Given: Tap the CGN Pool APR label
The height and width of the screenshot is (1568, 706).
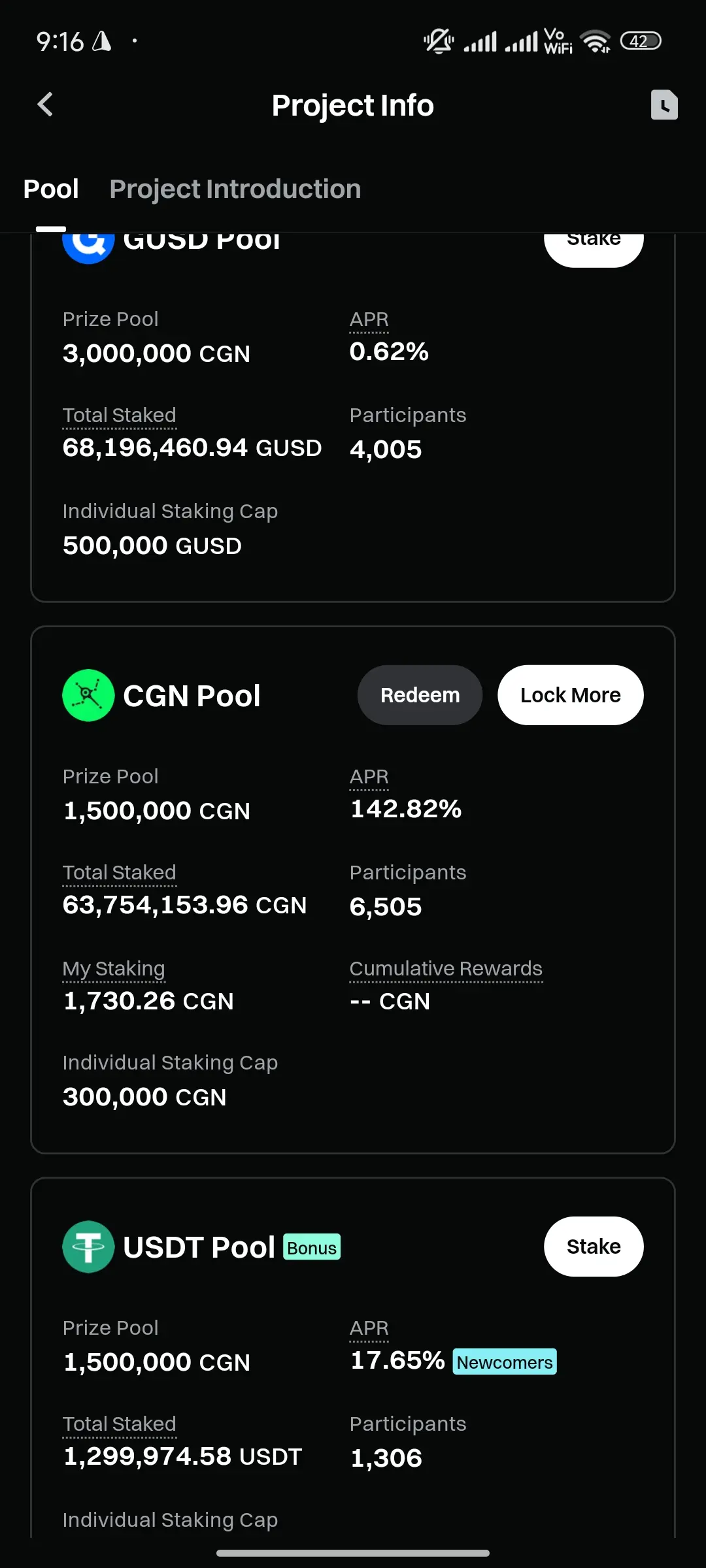Looking at the screenshot, I should click(369, 777).
